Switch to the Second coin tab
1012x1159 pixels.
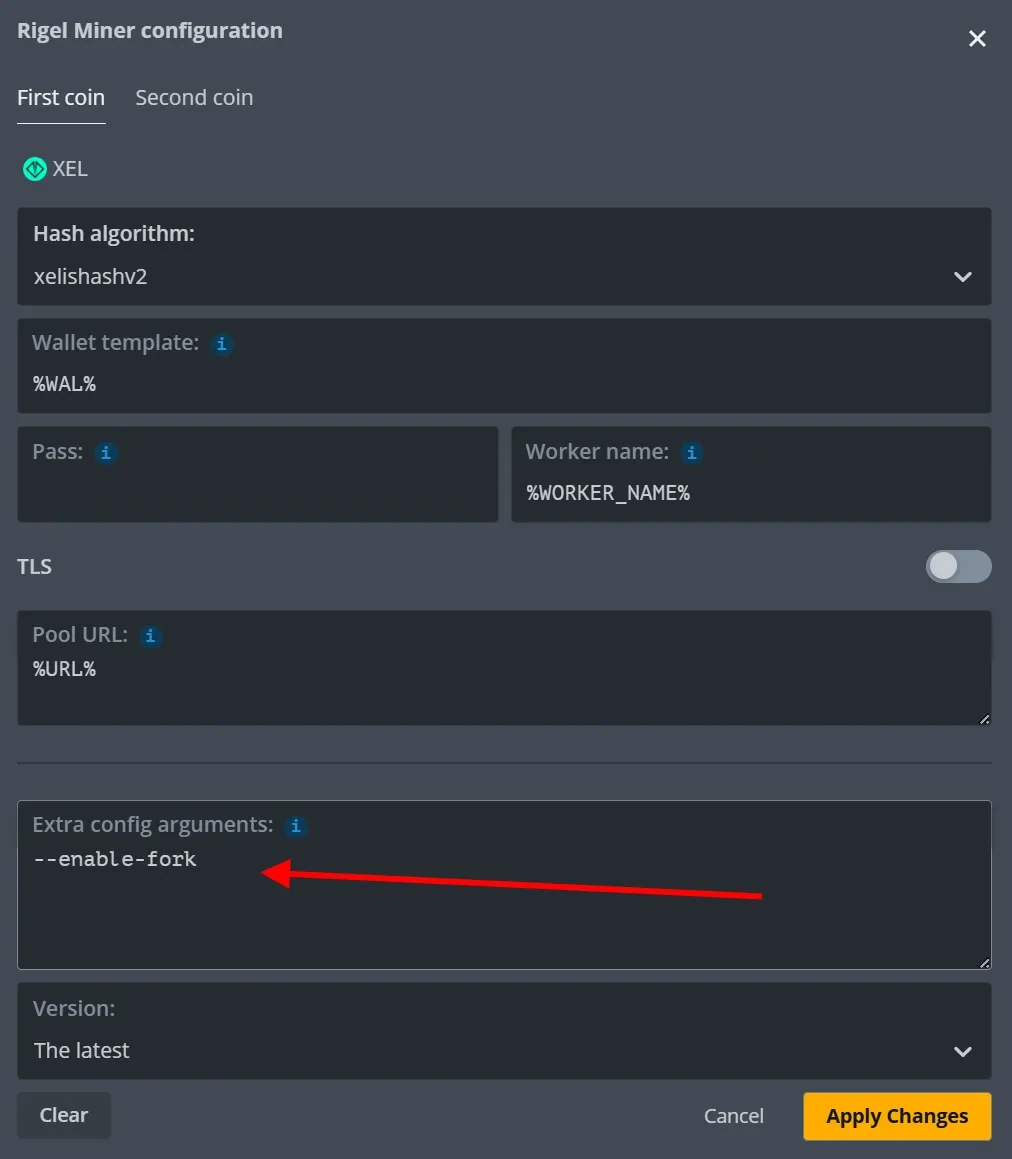click(194, 98)
